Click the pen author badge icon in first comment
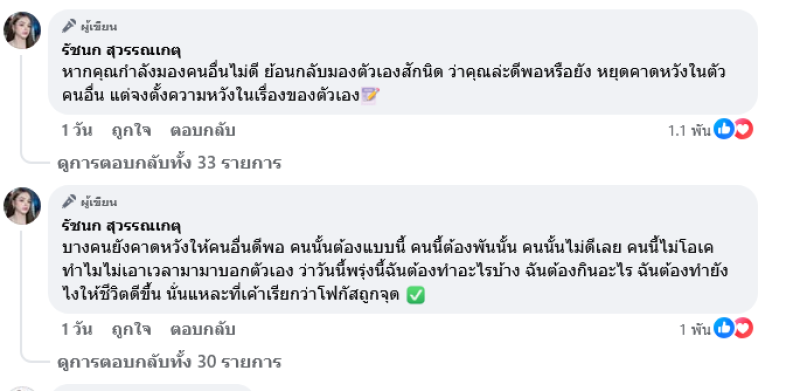The image size is (800, 391). (69, 26)
